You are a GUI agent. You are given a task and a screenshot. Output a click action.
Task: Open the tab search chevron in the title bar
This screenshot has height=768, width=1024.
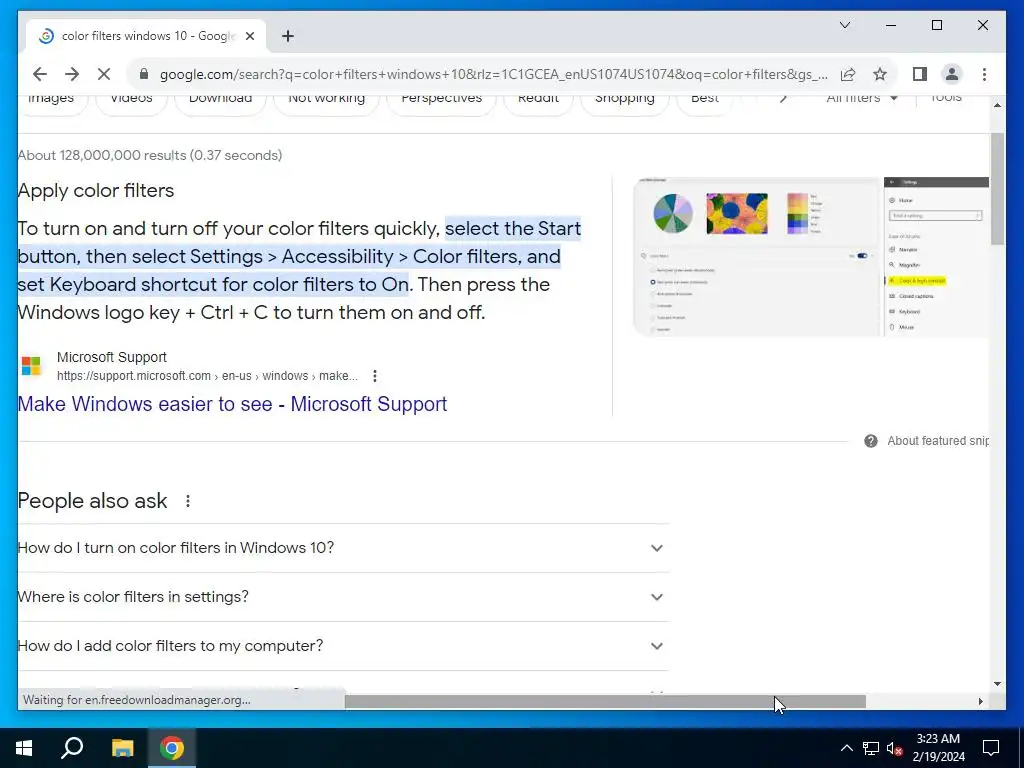click(x=844, y=25)
